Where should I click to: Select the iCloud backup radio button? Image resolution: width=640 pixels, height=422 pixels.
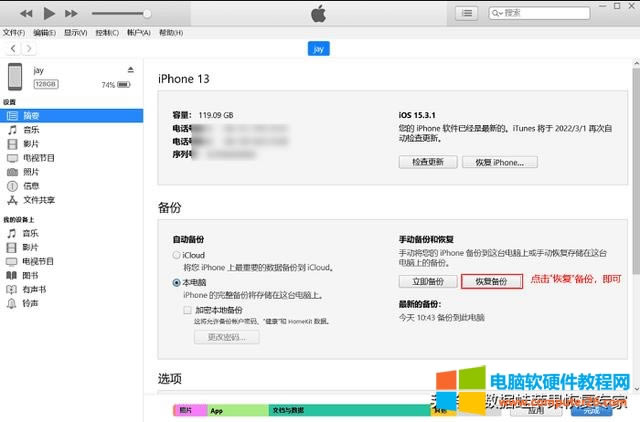(x=176, y=255)
